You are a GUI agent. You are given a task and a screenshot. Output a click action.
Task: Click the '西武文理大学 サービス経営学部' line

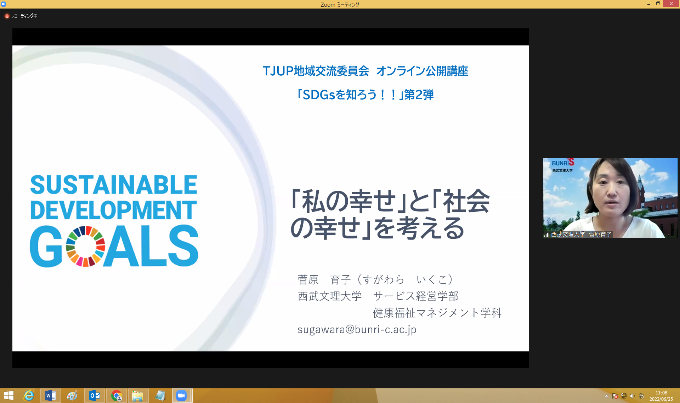tap(378, 296)
